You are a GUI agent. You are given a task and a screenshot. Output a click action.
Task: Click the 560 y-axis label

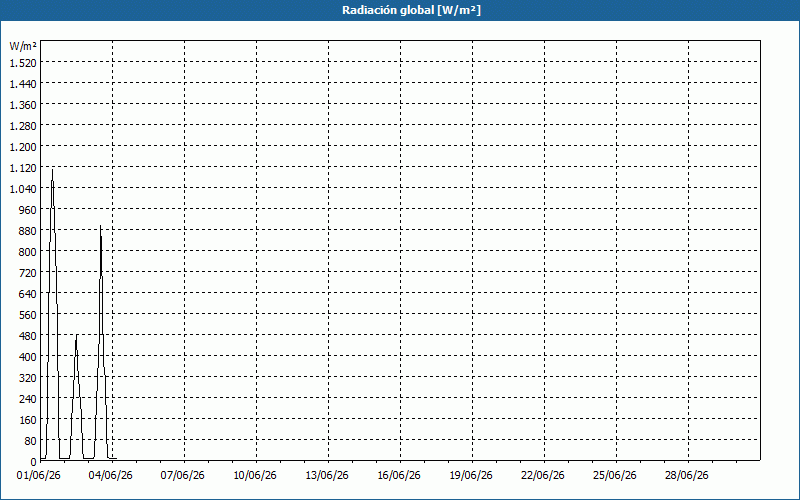[x=28, y=315]
